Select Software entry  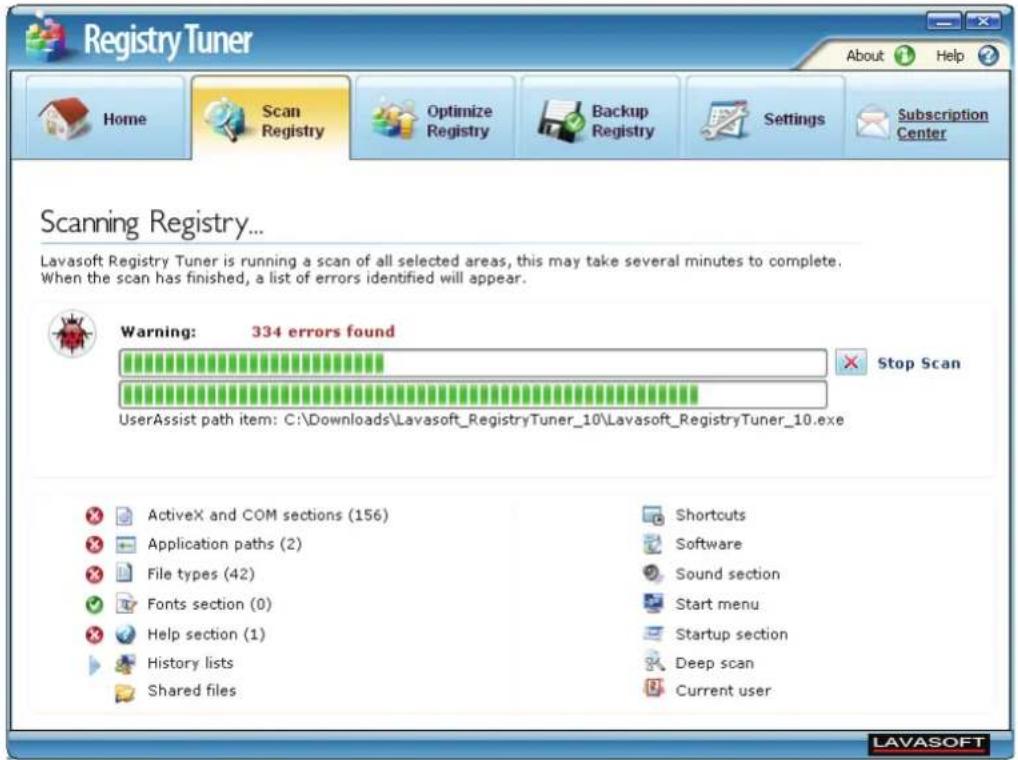point(708,544)
